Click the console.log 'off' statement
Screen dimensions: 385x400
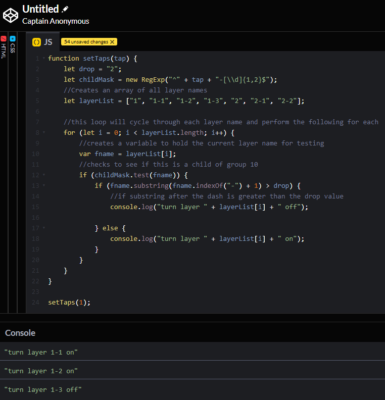click(x=209, y=207)
